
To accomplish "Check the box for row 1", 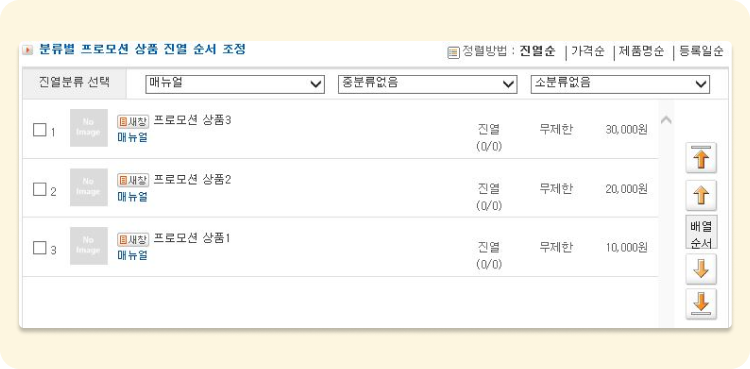I will pyautogui.click(x=39, y=130).
